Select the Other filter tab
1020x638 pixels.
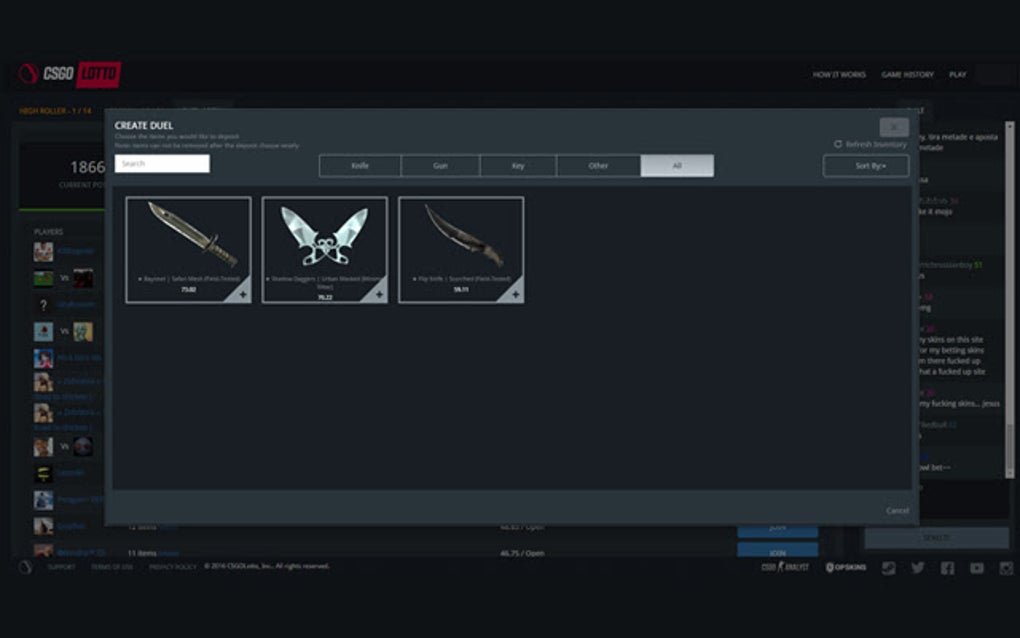pyautogui.click(x=596, y=165)
